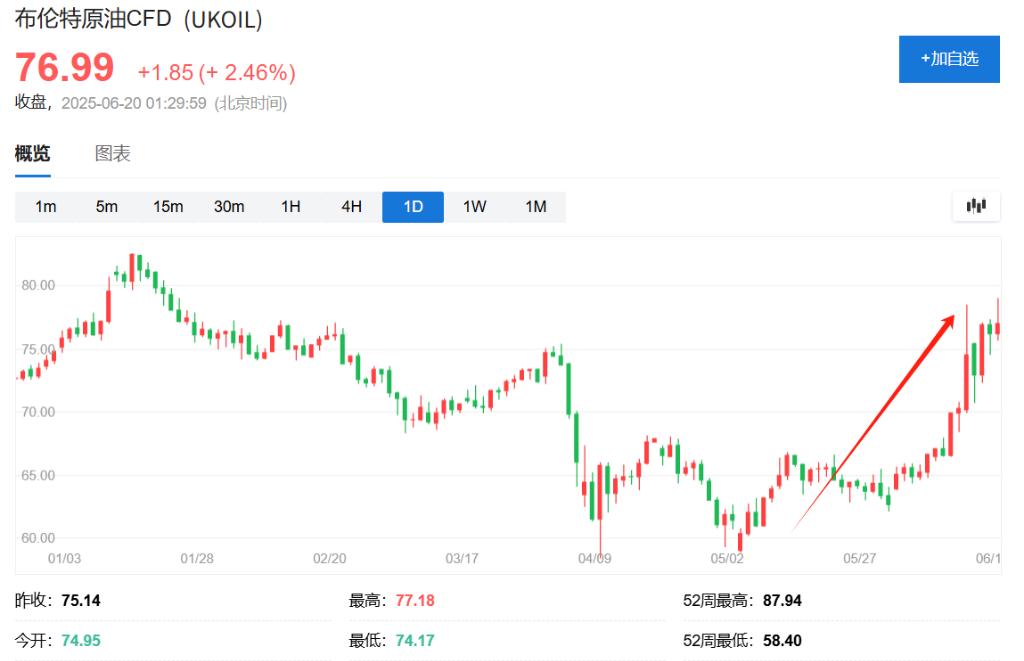Click the 52周最高 value 87.94

click(x=781, y=601)
